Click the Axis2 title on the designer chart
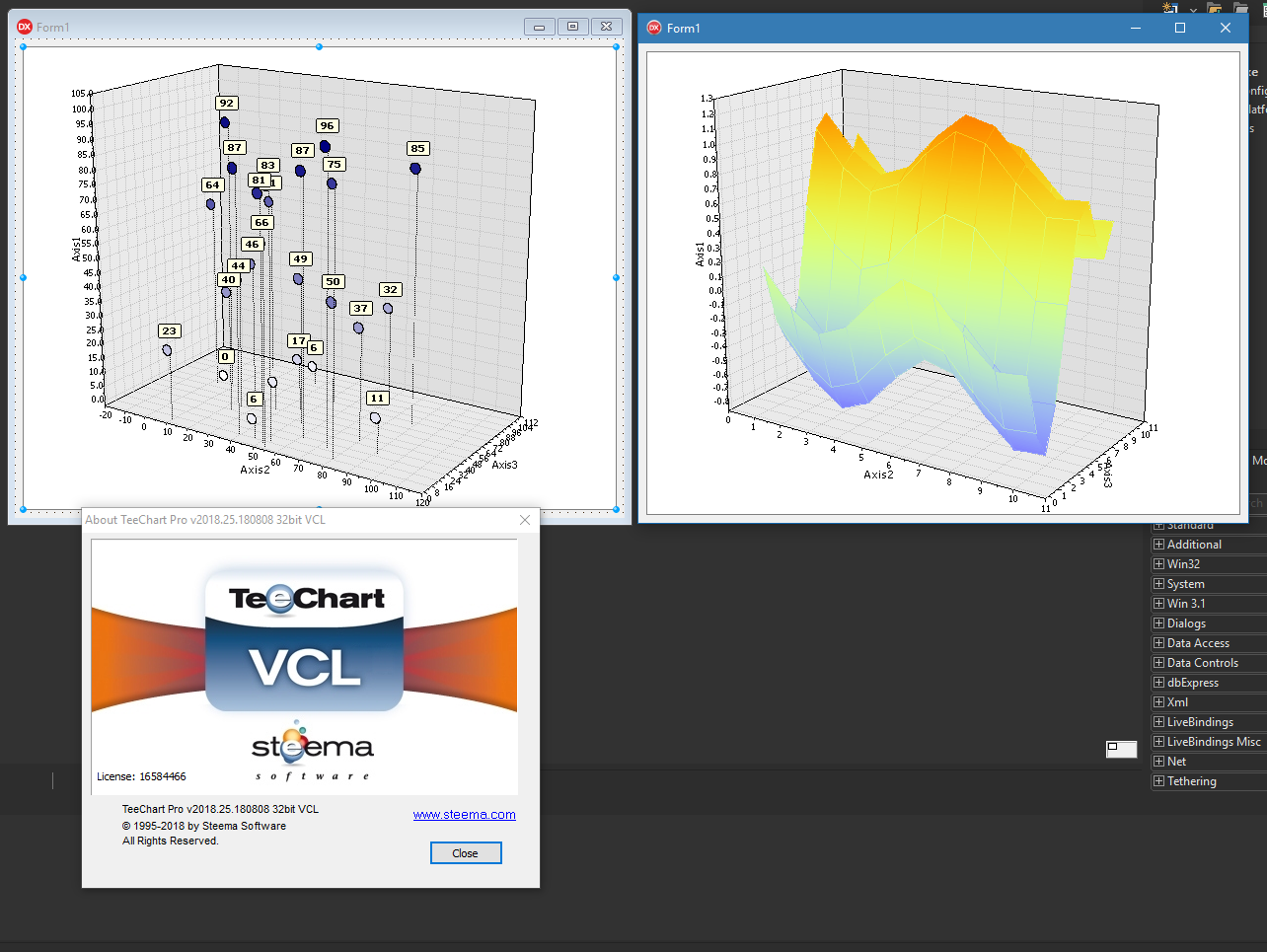 coord(255,470)
